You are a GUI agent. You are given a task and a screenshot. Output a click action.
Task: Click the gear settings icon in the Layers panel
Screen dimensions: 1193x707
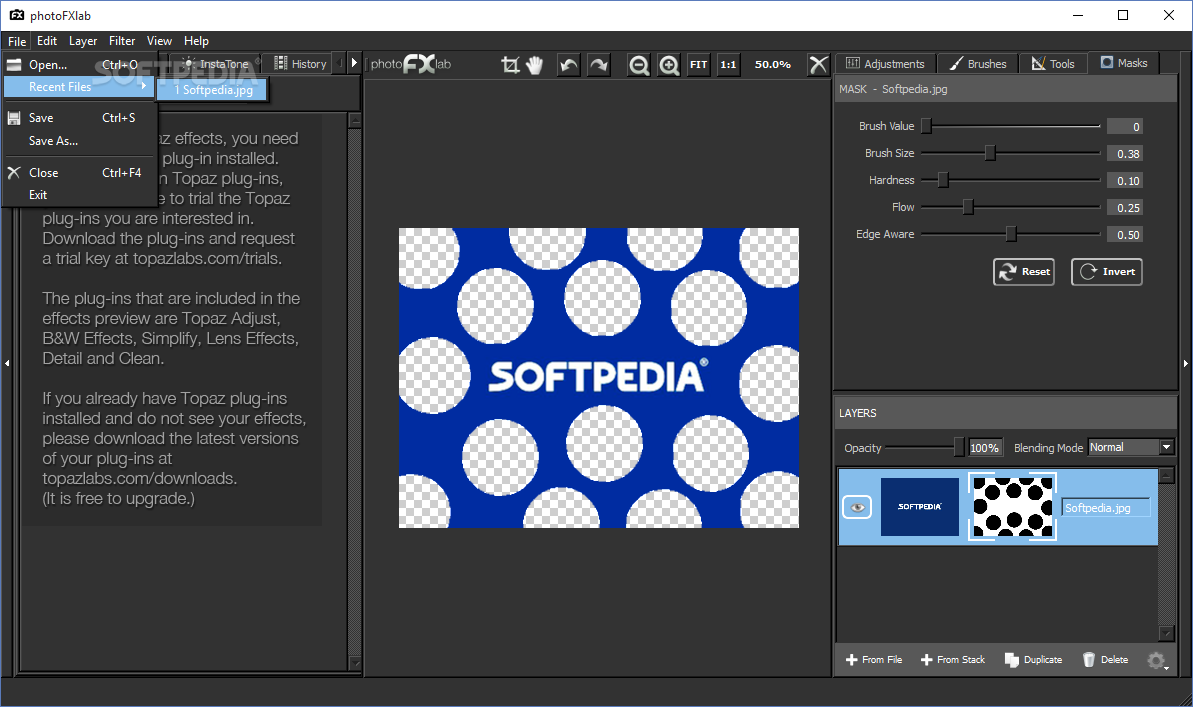[1156, 660]
